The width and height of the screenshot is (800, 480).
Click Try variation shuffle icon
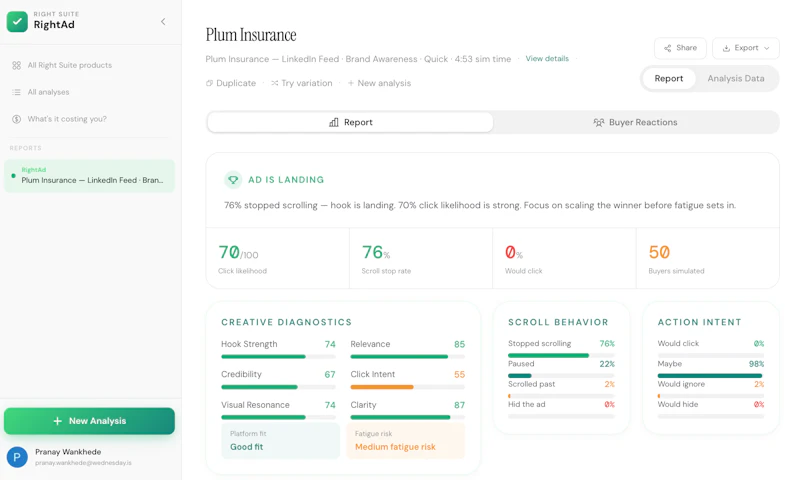(302, 83)
